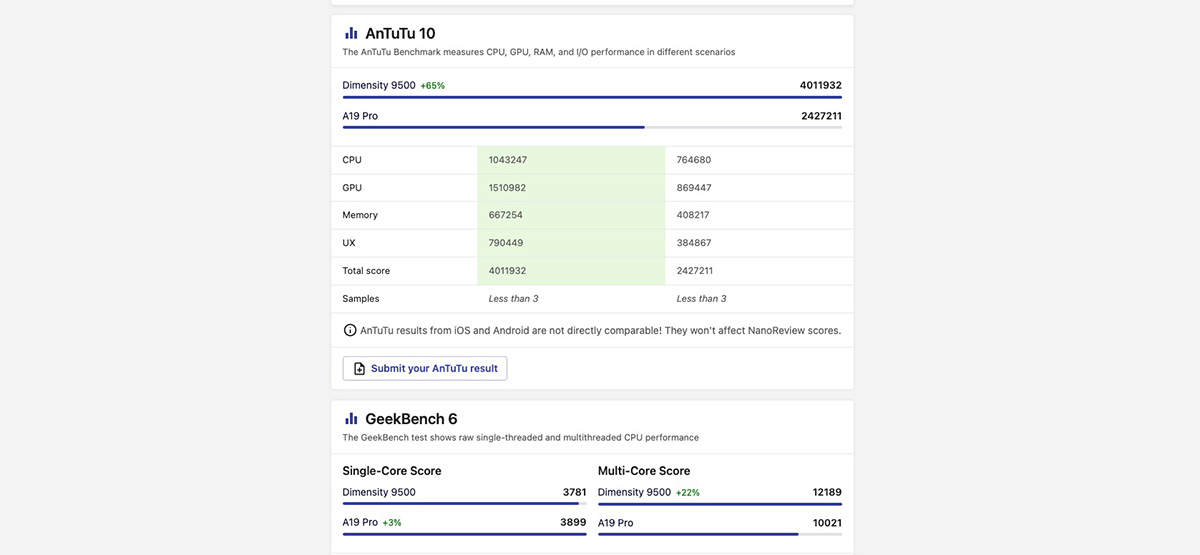Click the info circle icon in the AnTuTu note
Screen dimensions: 1200x555
(350, 330)
